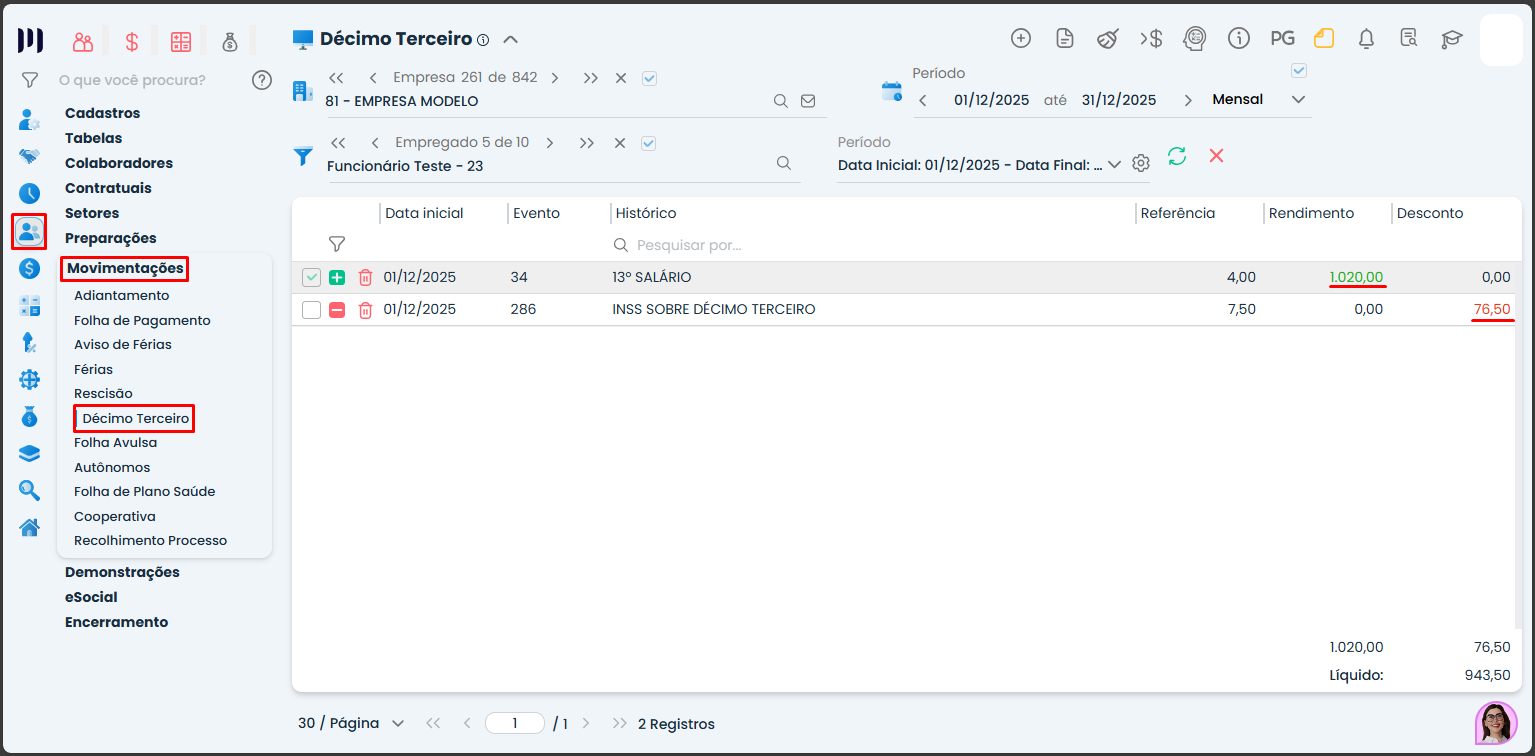Viewport: 1535px width, 756px height.
Task: Click the page number input in pagination
Action: (515, 723)
